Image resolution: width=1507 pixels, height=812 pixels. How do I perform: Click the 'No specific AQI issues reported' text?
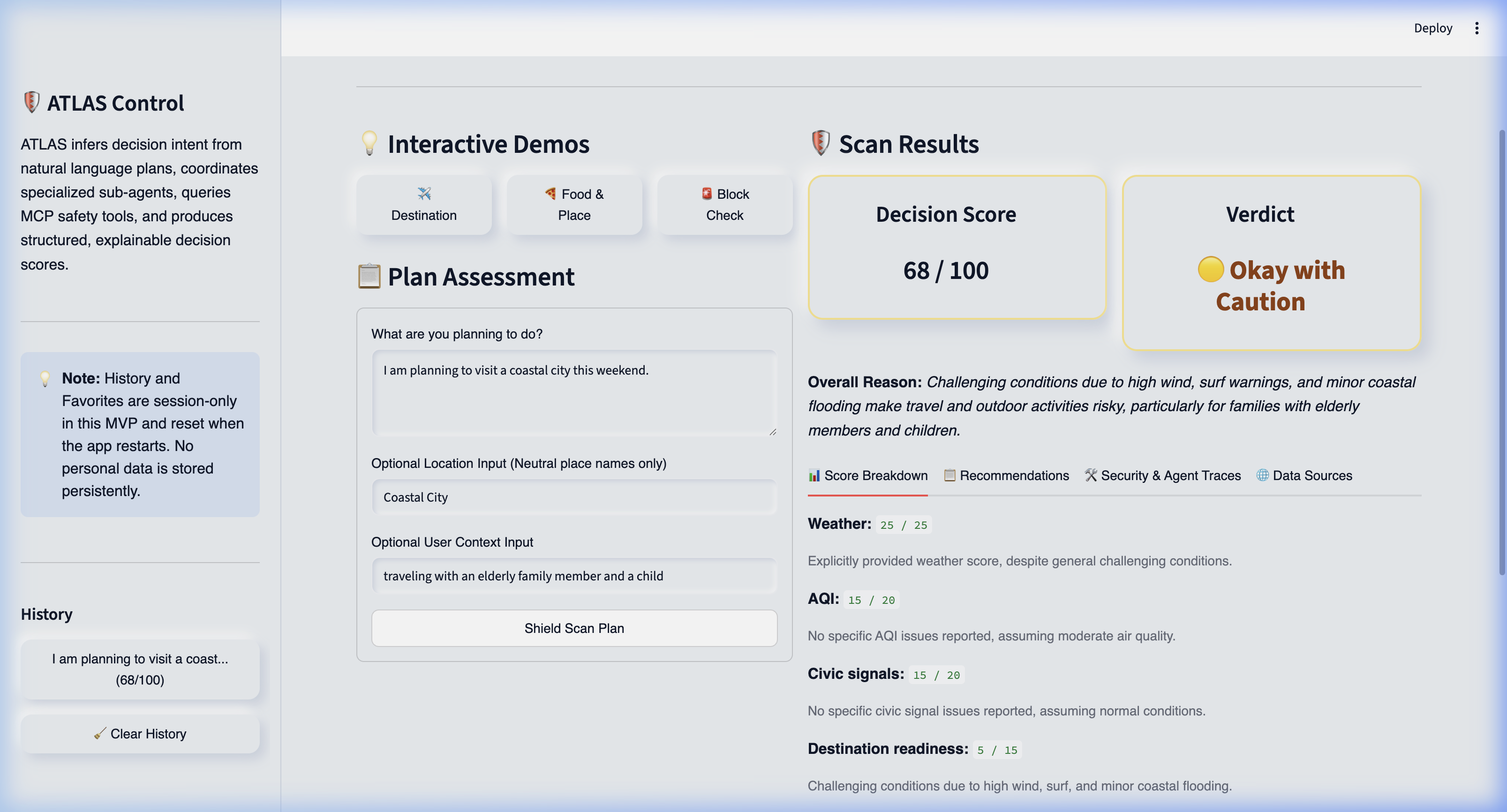click(x=992, y=635)
